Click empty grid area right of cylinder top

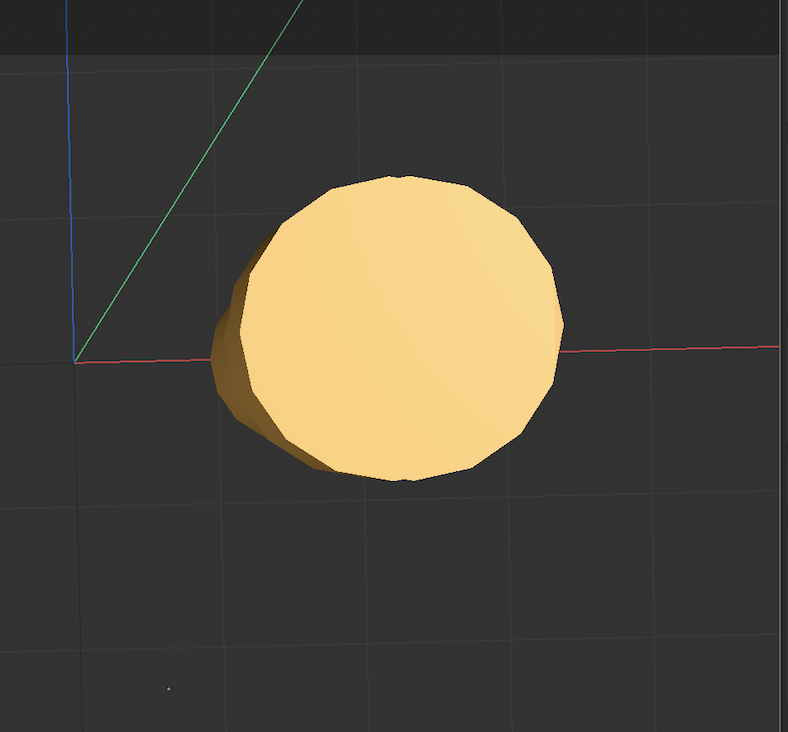[x=660, y=180]
